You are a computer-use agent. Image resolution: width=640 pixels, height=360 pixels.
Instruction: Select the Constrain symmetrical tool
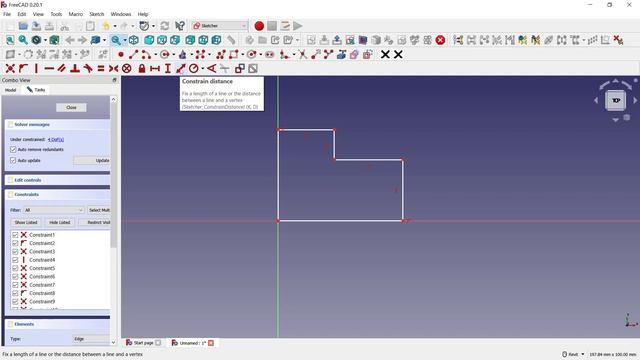[x=113, y=69]
